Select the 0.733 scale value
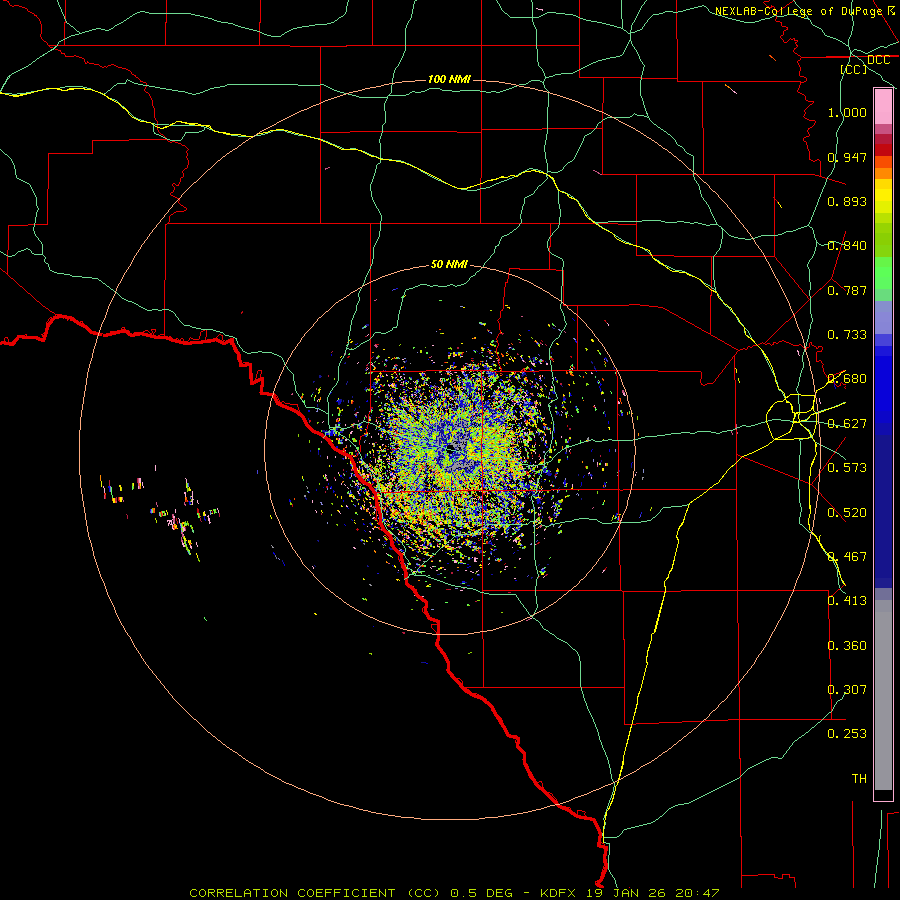Viewport: 900px width, 900px height. coord(847,335)
